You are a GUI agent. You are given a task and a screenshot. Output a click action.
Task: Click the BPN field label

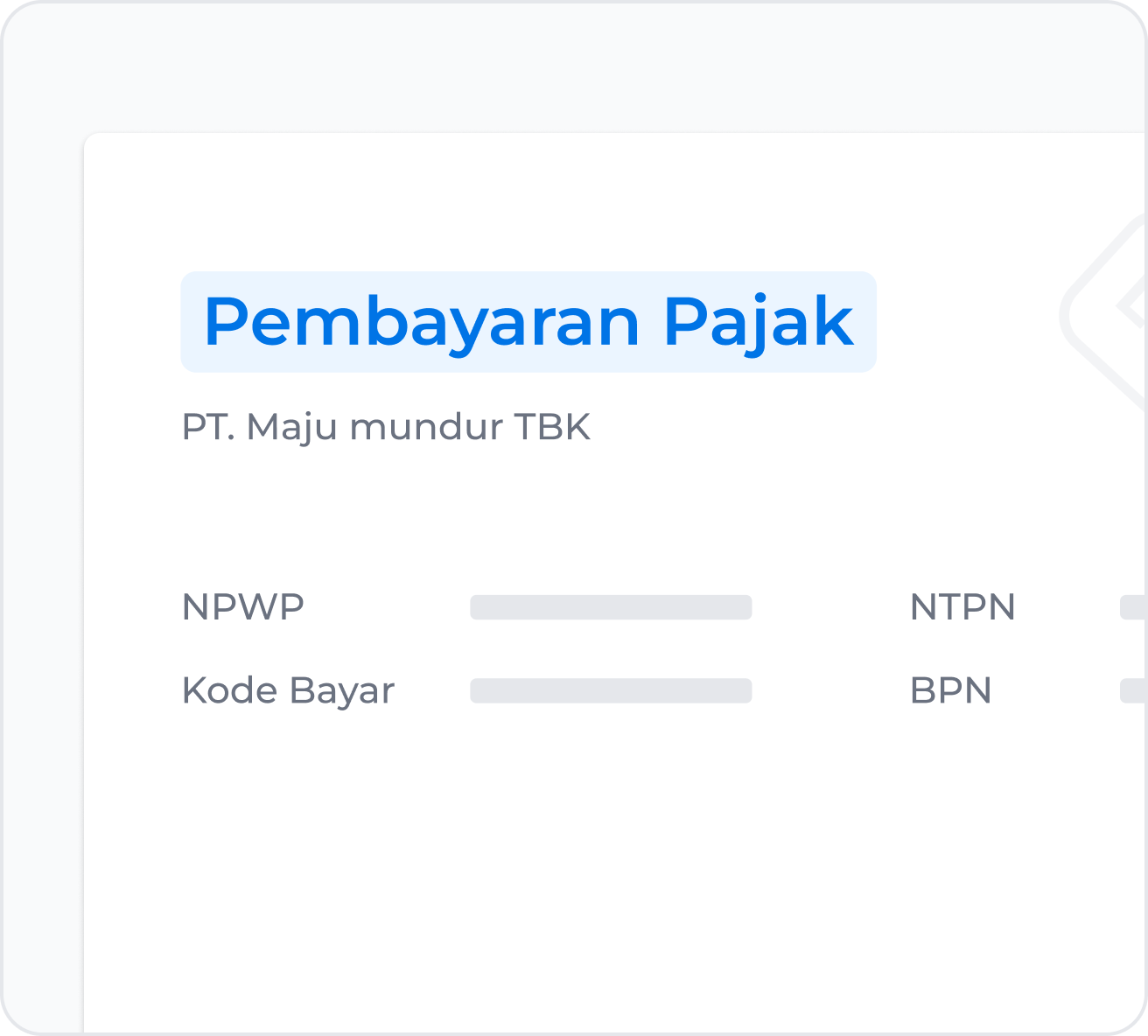click(x=951, y=691)
